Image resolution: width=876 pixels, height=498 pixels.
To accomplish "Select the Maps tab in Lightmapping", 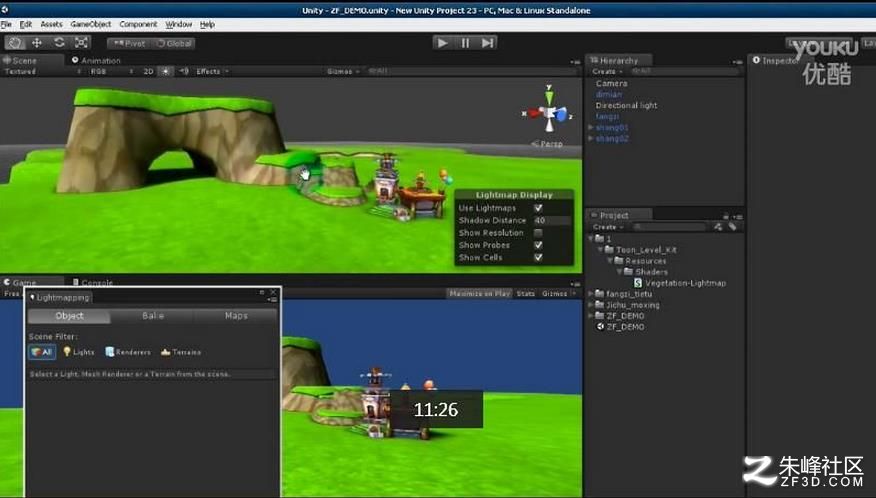I will point(236,316).
